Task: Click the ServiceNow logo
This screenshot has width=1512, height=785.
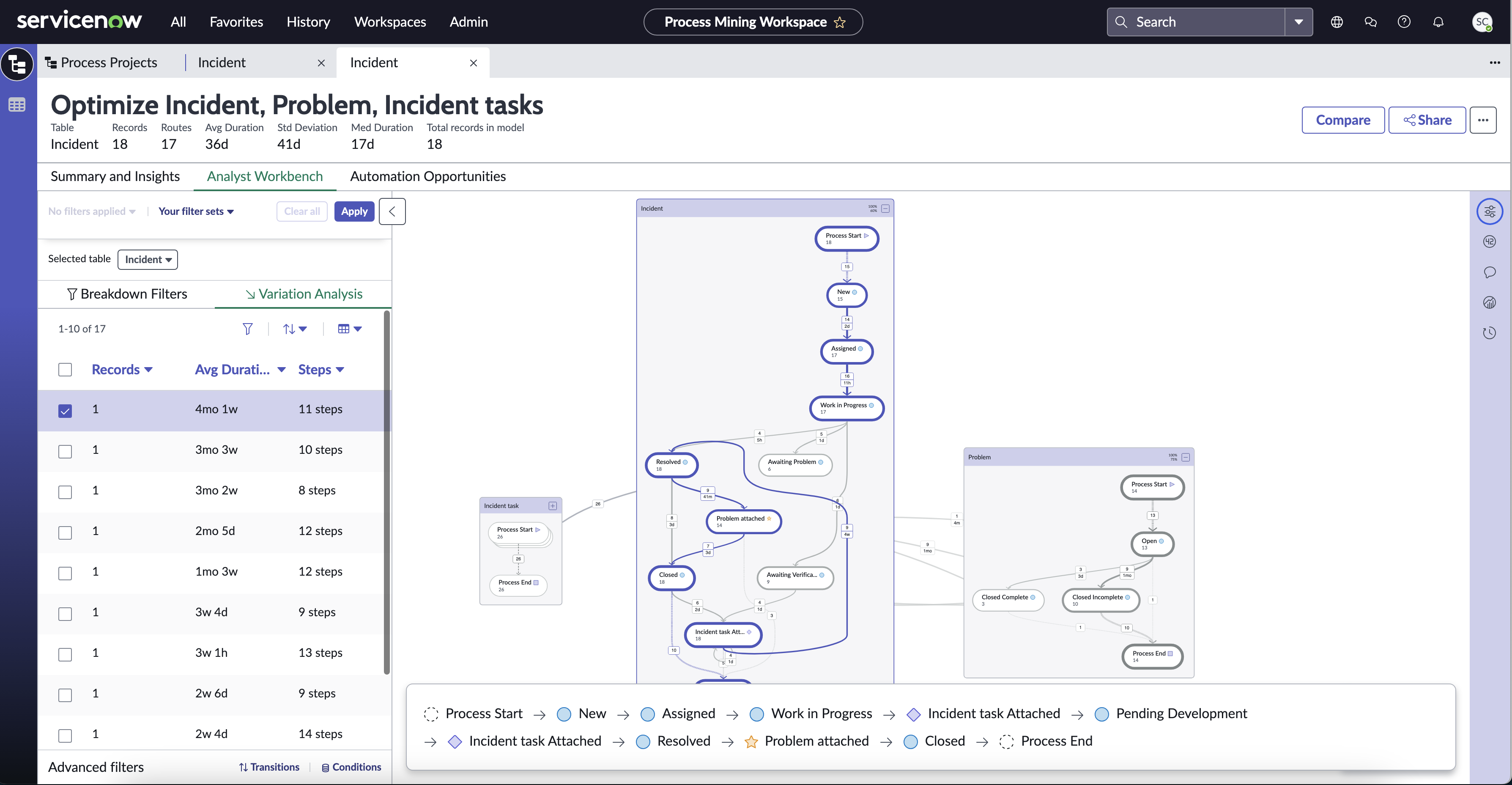Action: click(x=79, y=21)
